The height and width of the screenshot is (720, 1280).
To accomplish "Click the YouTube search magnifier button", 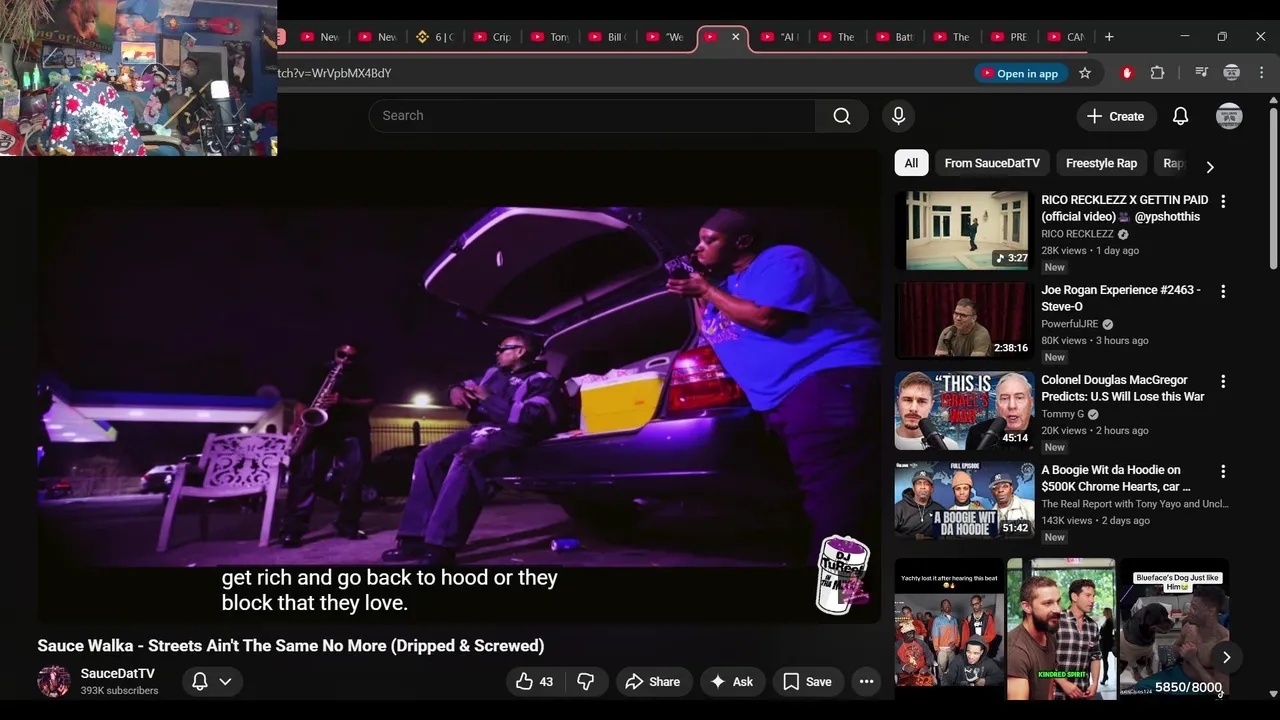I will [842, 116].
